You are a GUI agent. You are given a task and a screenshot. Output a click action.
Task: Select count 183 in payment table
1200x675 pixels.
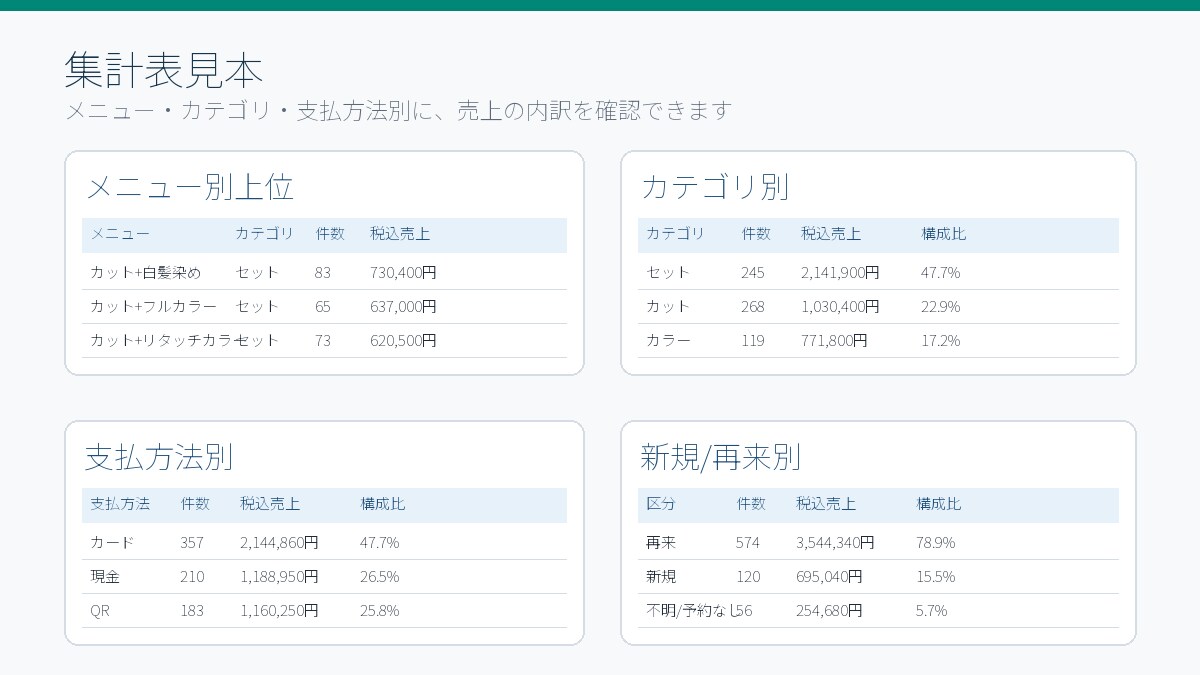[x=192, y=610]
